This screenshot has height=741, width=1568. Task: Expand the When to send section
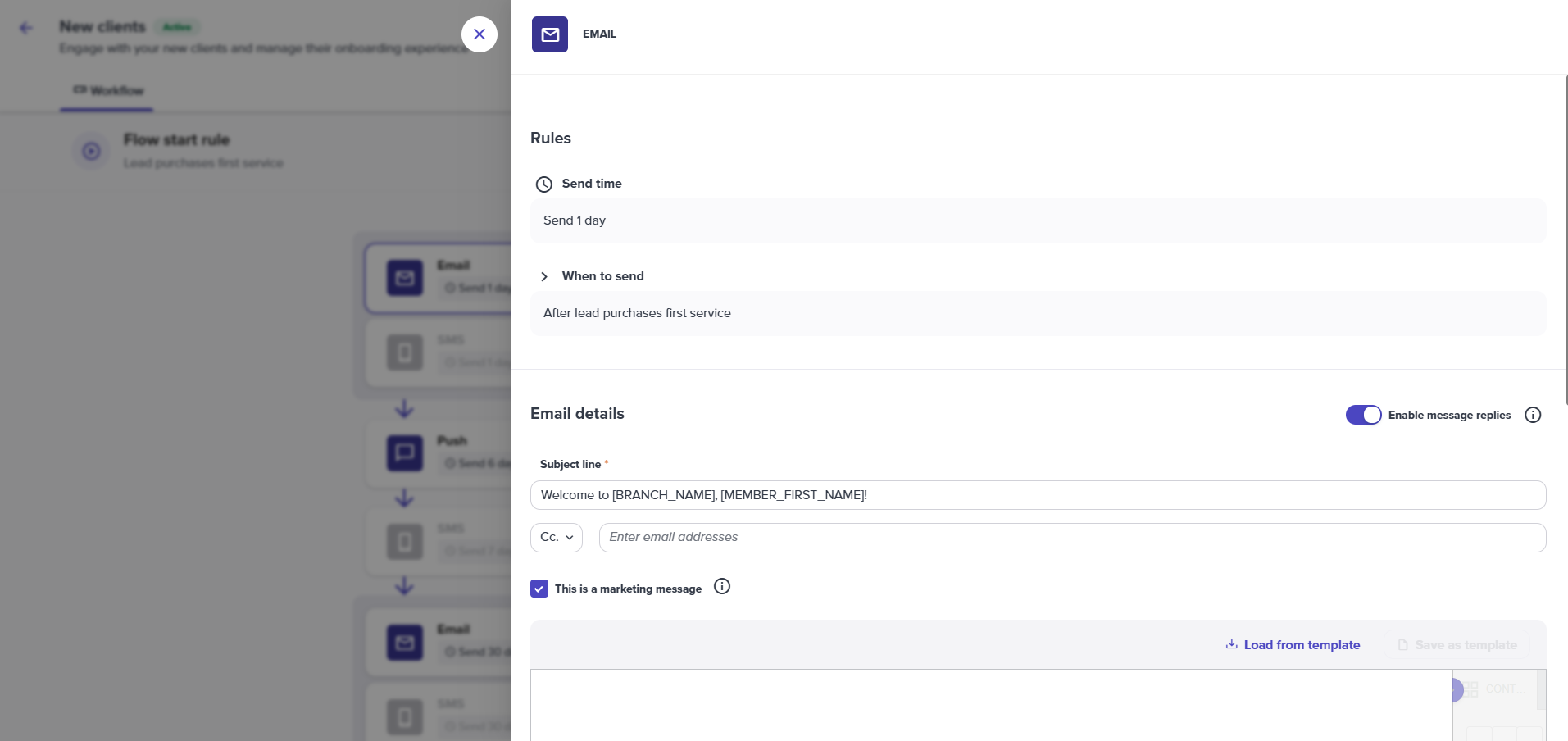pos(544,277)
